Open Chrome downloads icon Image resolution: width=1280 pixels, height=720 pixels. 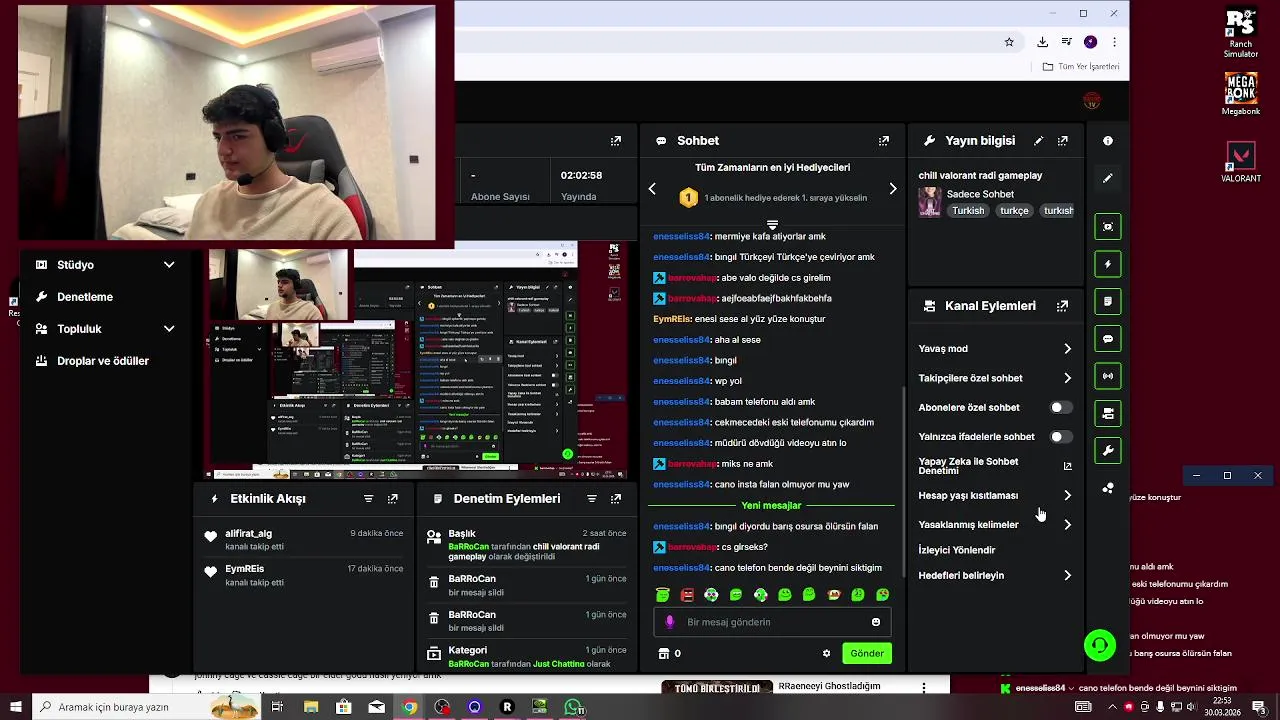click(1042, 42)
